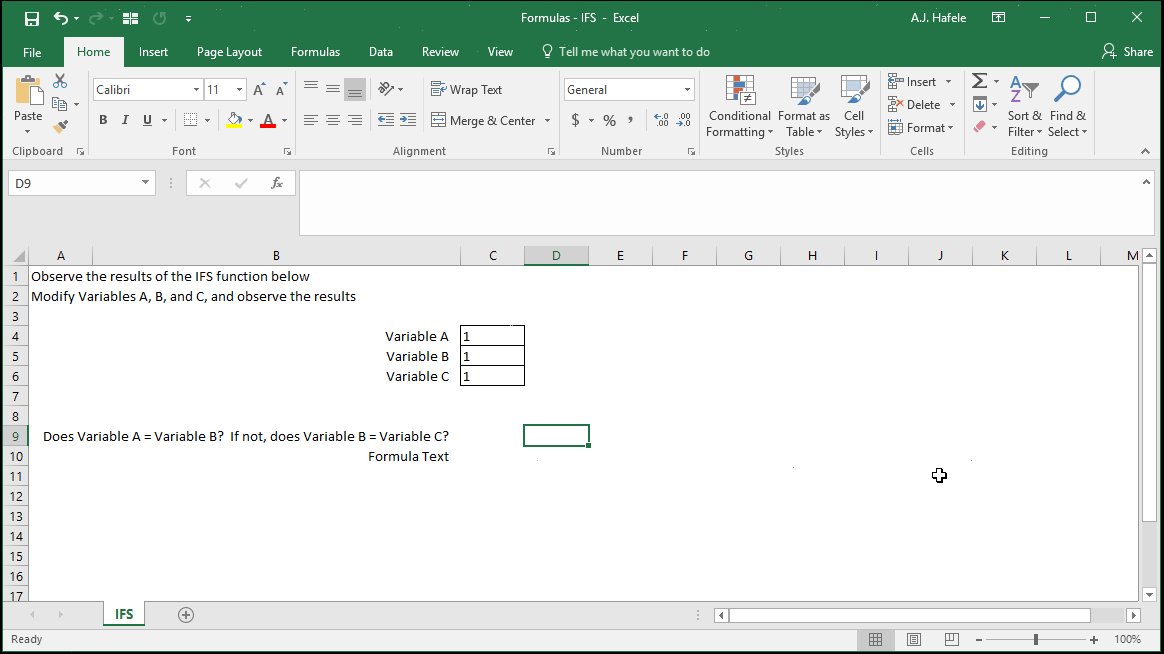Click the Share button
The width and height of the screenshot is (1164, 654).
point(1128,52)
